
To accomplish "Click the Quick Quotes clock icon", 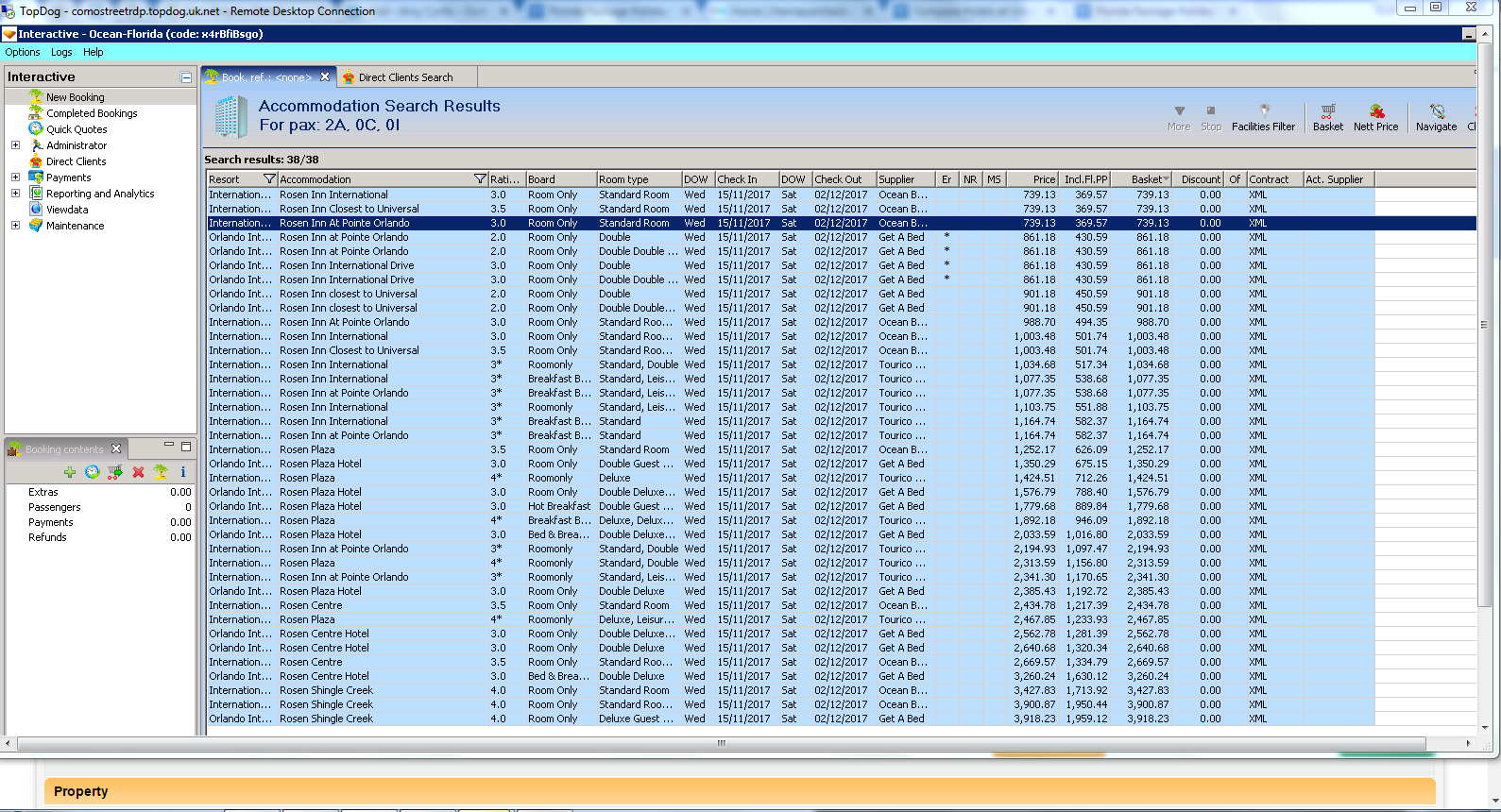I will click(x=36, y=128).
